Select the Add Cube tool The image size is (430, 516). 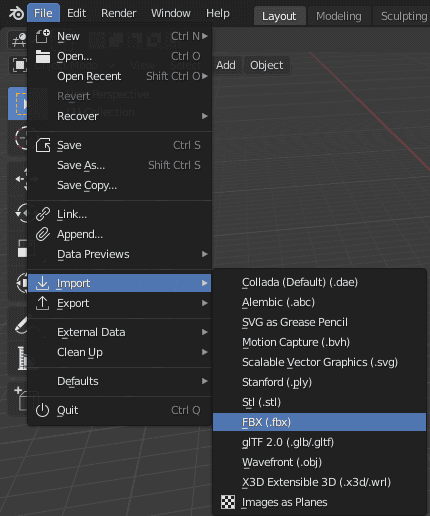[18, 399]
